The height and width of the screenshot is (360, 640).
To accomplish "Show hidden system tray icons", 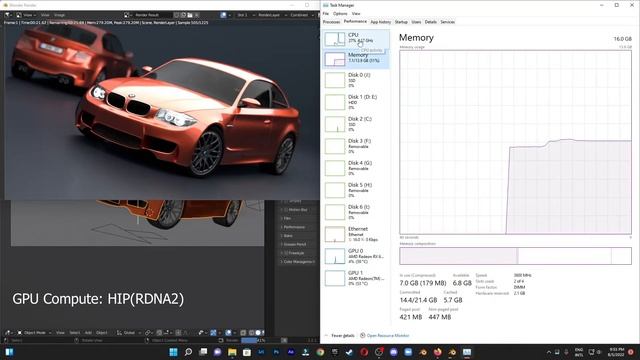I will (549, 352).
